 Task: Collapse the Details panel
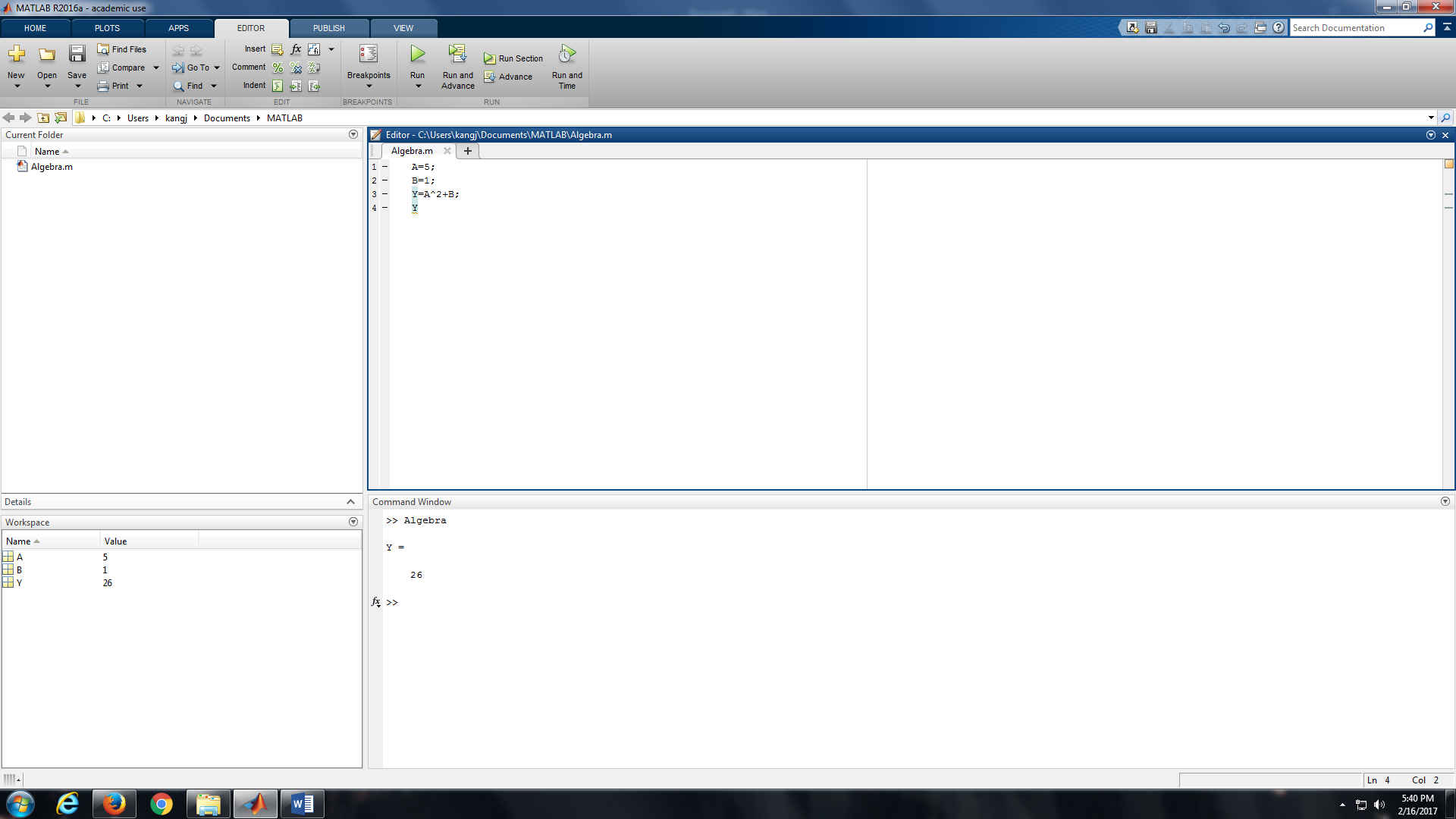point(350,501)
